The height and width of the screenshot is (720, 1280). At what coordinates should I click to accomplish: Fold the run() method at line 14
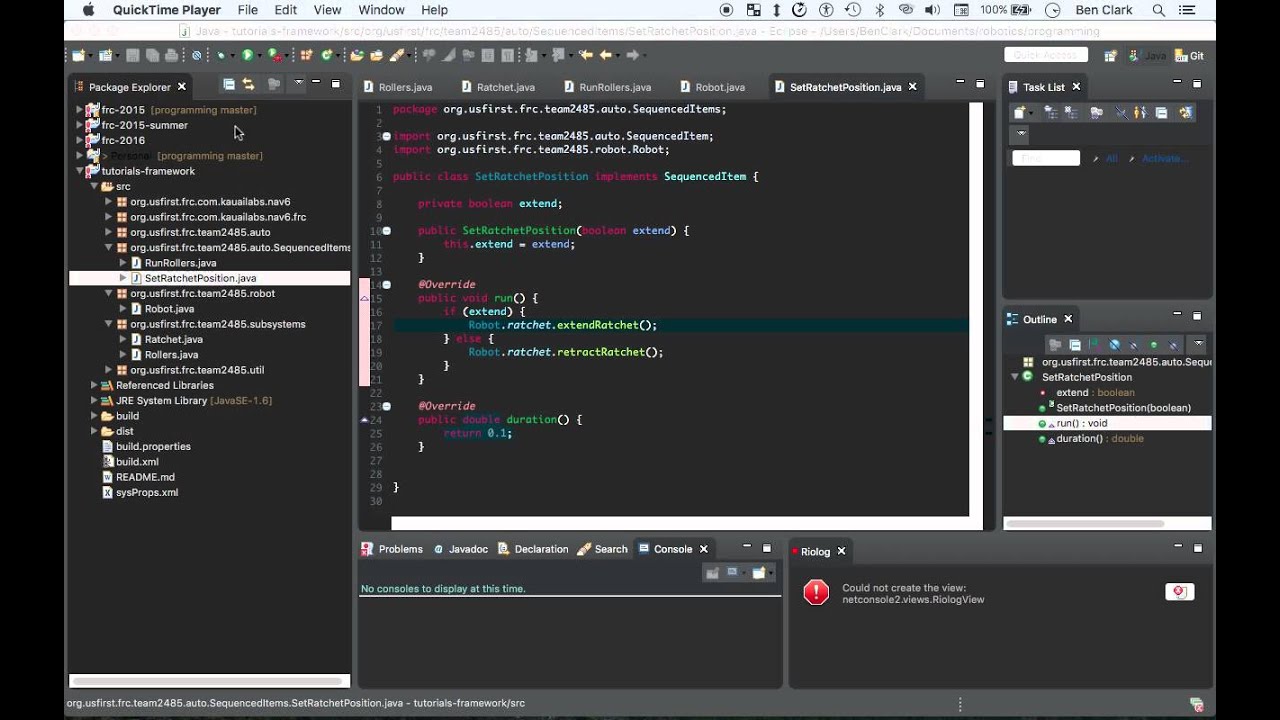tap(387, 284)
